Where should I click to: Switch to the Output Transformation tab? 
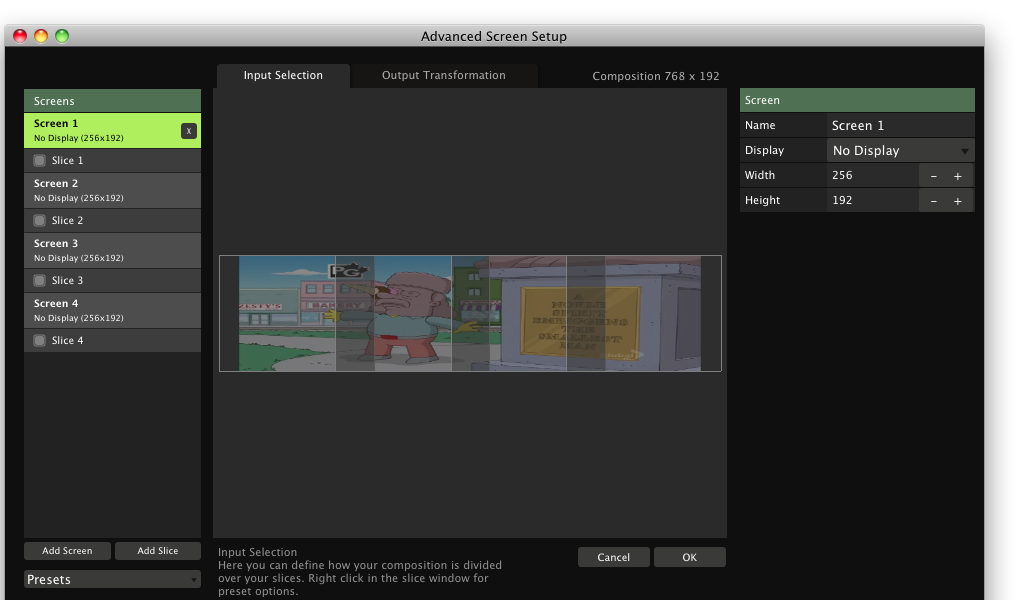(443, 76)
